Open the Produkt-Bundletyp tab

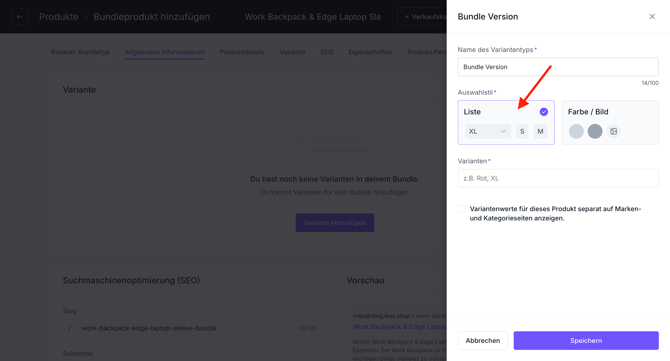[81, 52]
